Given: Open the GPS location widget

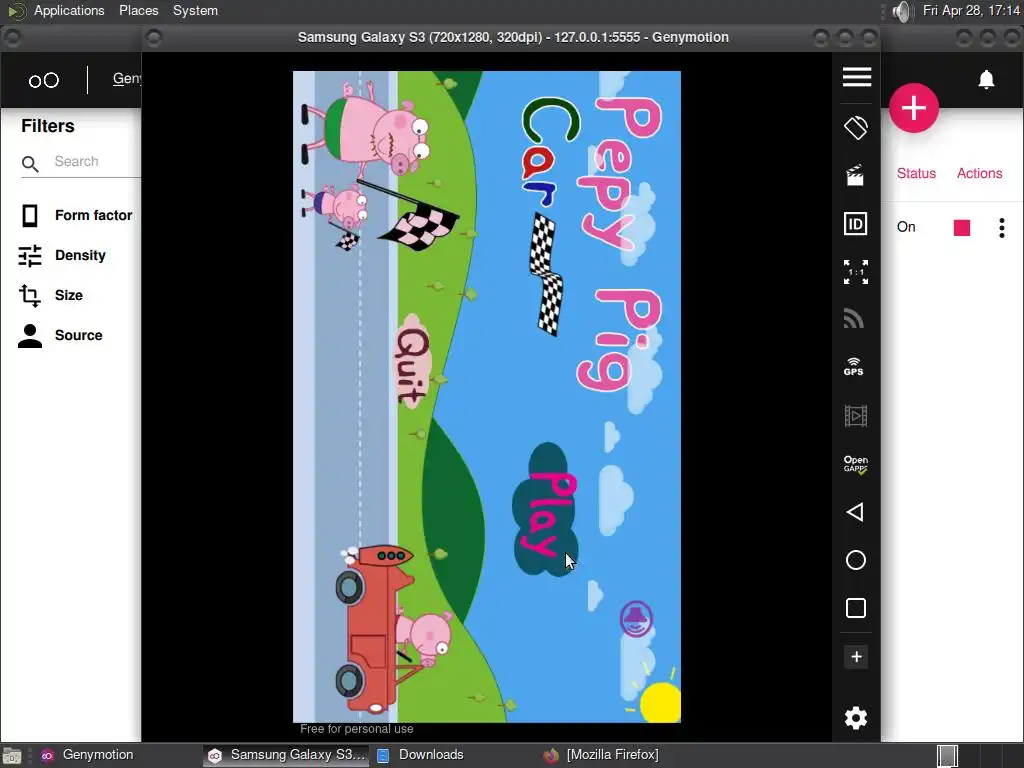Looking at the screenshot, I should click(x=854, y=366).
